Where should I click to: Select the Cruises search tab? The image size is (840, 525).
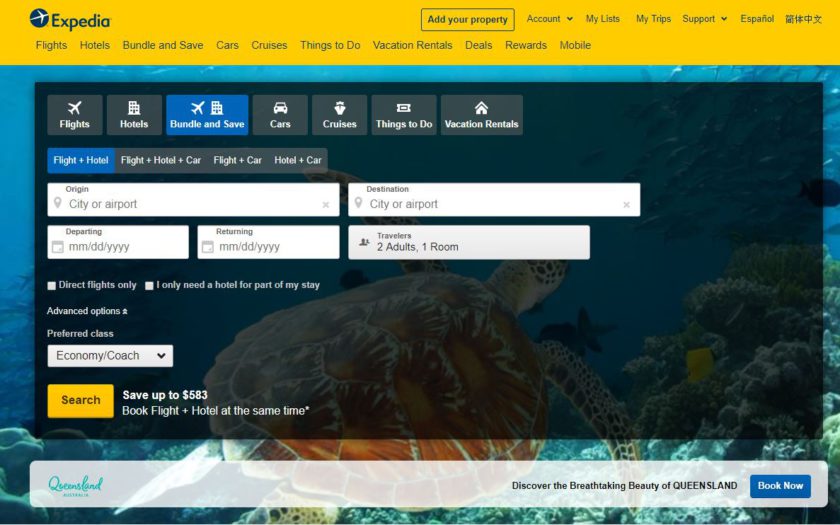[x=340, y=115]
